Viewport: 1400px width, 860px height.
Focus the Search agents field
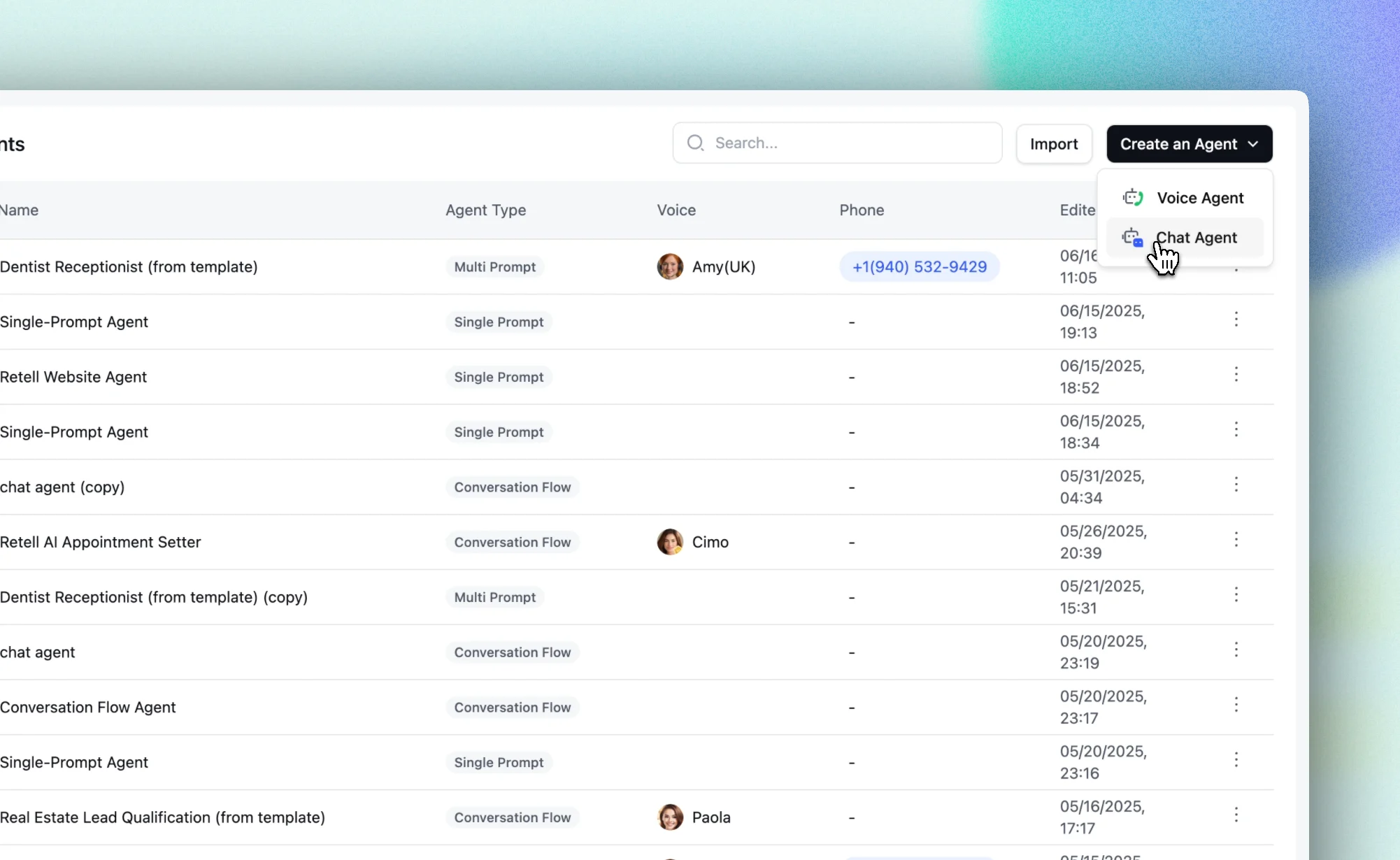pyautogui.click(x=837, y=143)
